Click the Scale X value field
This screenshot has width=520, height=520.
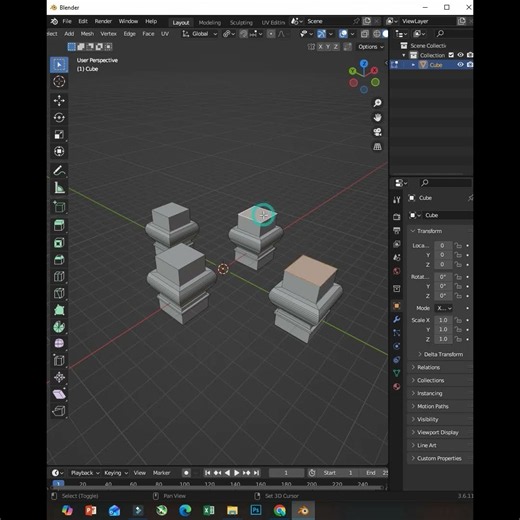[443, 320]
